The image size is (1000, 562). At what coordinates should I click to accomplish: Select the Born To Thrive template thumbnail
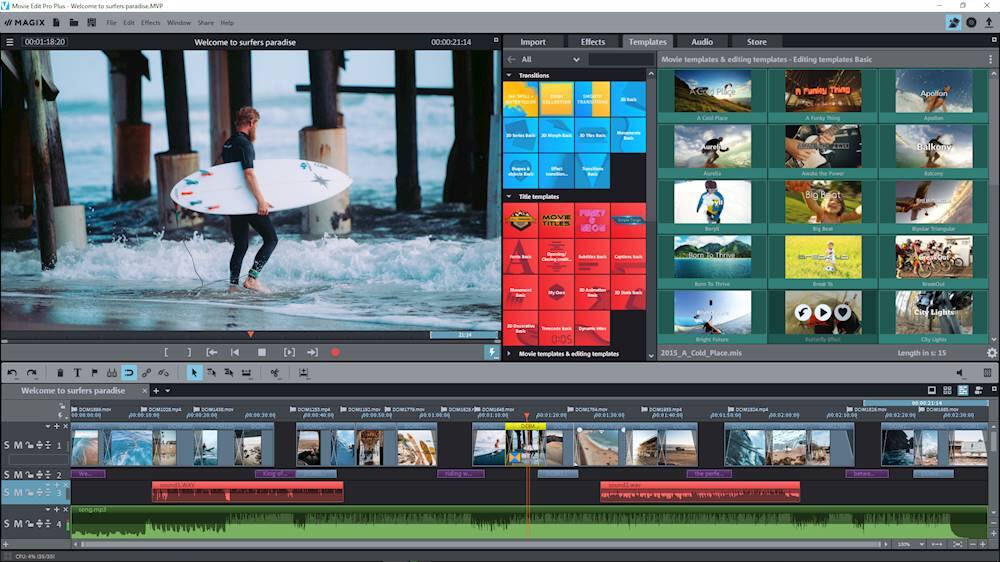click(x=712, y=257)
